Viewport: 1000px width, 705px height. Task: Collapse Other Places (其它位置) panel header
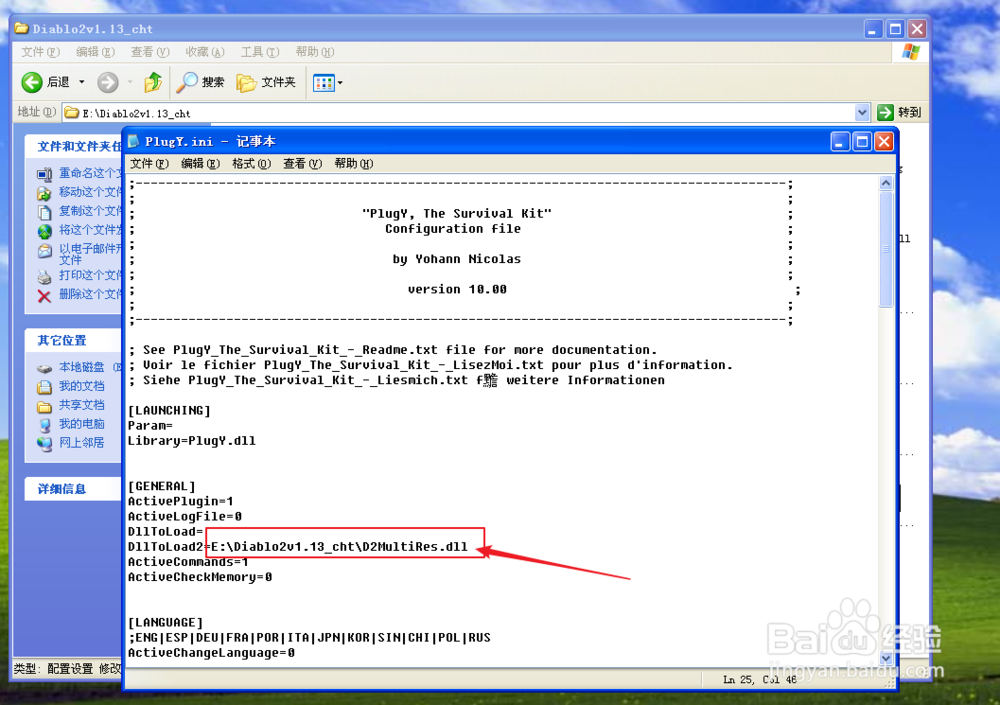73,340
